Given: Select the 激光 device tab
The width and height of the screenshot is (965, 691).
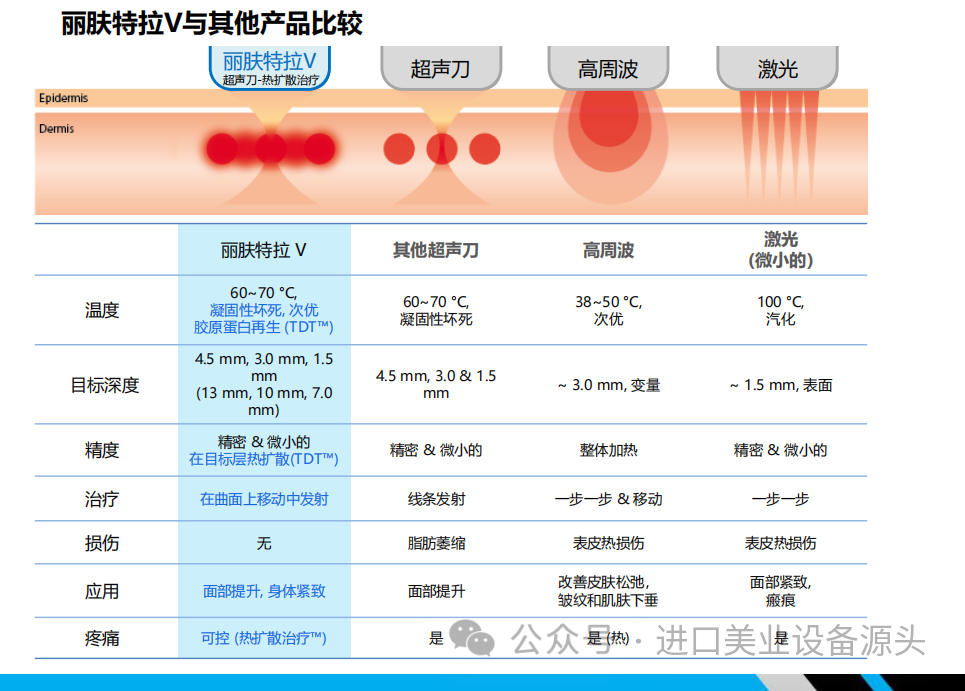Looking at the screenshot, I should [x=777, y=68].
